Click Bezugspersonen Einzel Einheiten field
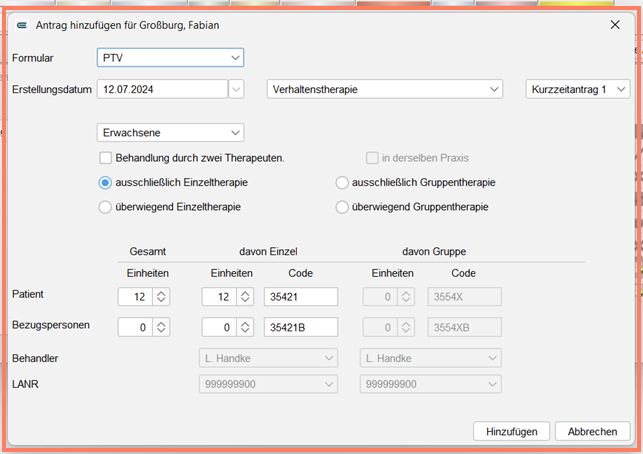The height and width of the screenshot is (454, 643). coord(219,327)
